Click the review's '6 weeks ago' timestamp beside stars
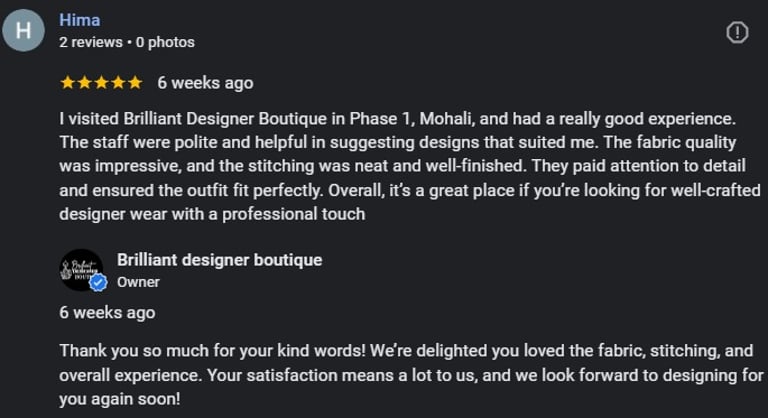 point(205,83)
